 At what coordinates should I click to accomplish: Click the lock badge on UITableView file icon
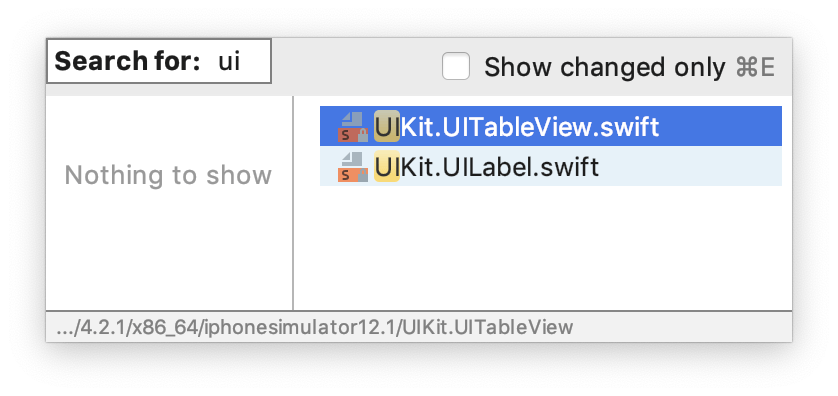click(x=363, y=136)
